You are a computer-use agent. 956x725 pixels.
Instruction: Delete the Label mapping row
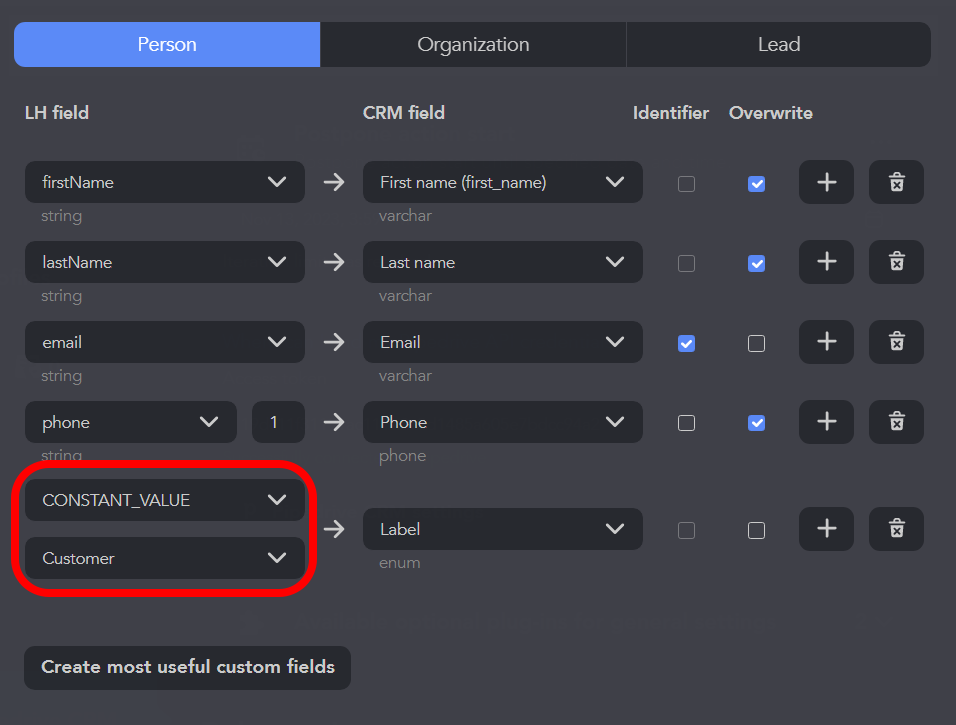pos(896,529)
